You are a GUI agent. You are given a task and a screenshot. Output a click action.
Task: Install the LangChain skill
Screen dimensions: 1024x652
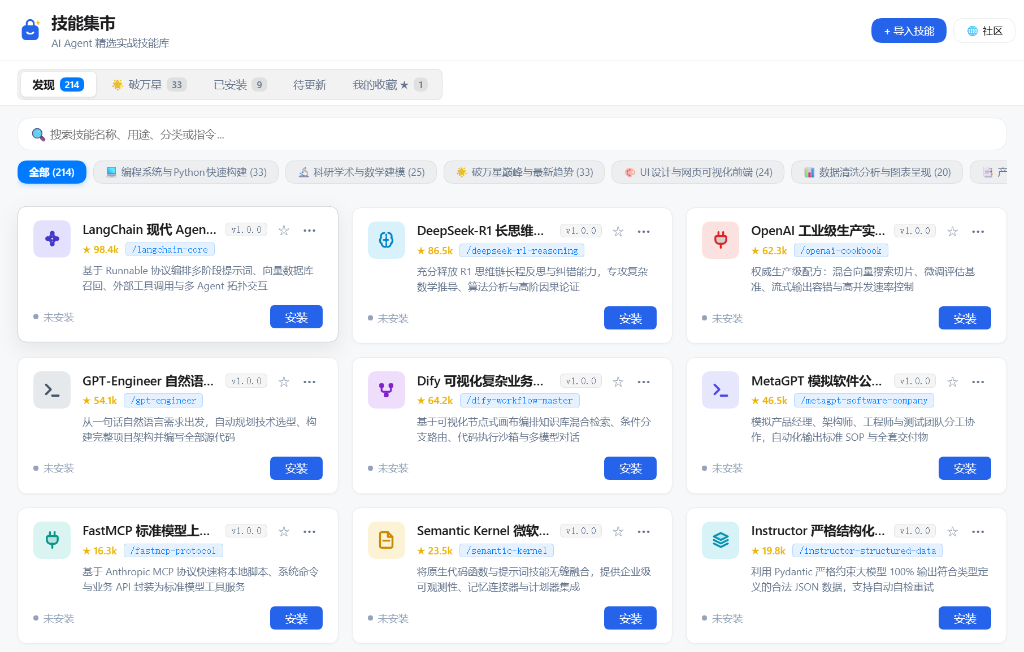tap(296, 317)
